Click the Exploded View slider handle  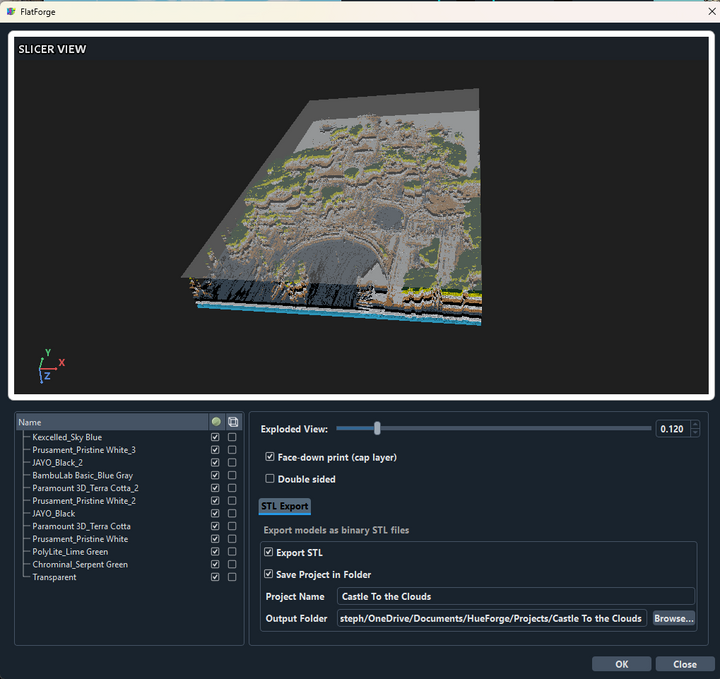[377, 428]
